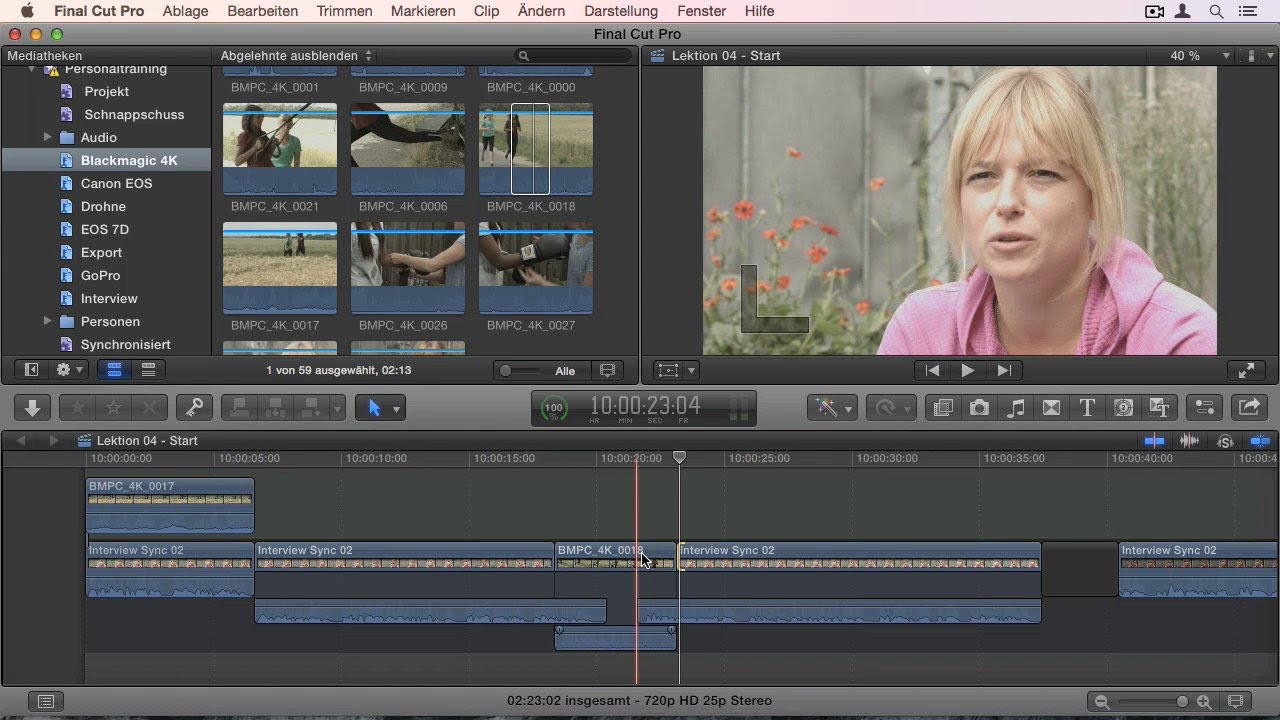
Task: Open browser gear action menu
Action: (70, 370)
